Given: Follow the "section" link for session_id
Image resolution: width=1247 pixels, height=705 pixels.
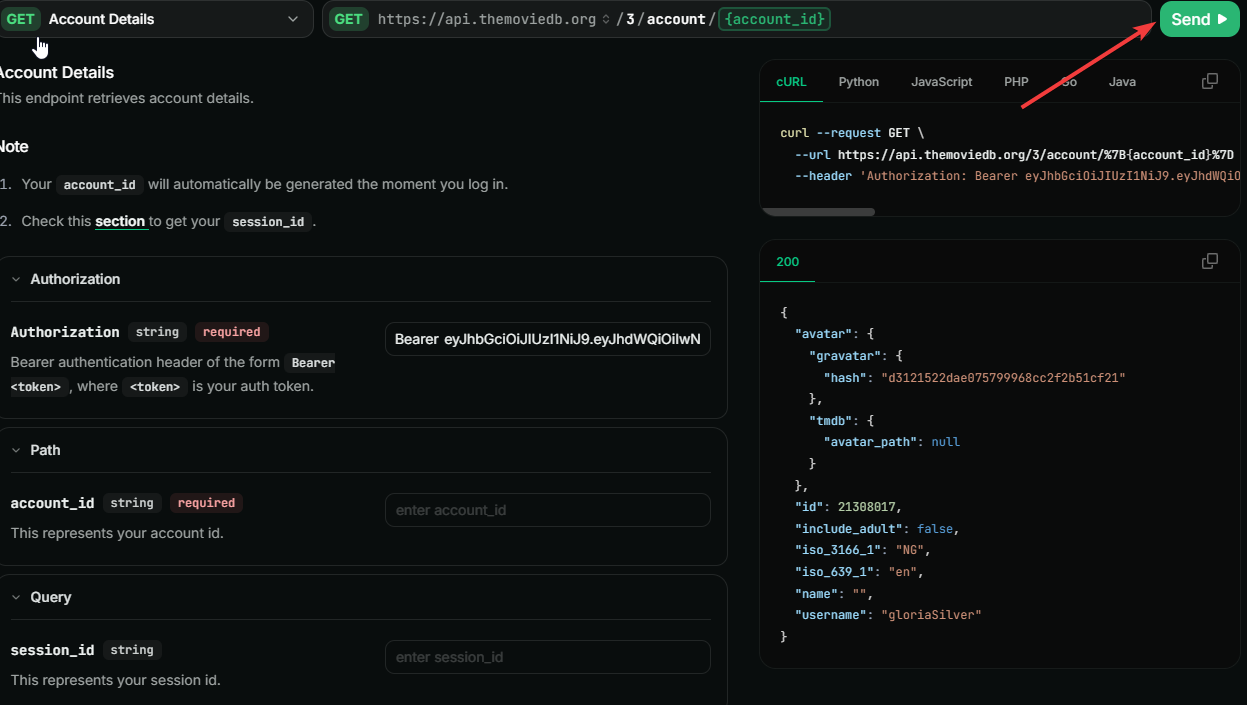Looking at the screenshot, I should click(120, 221).
